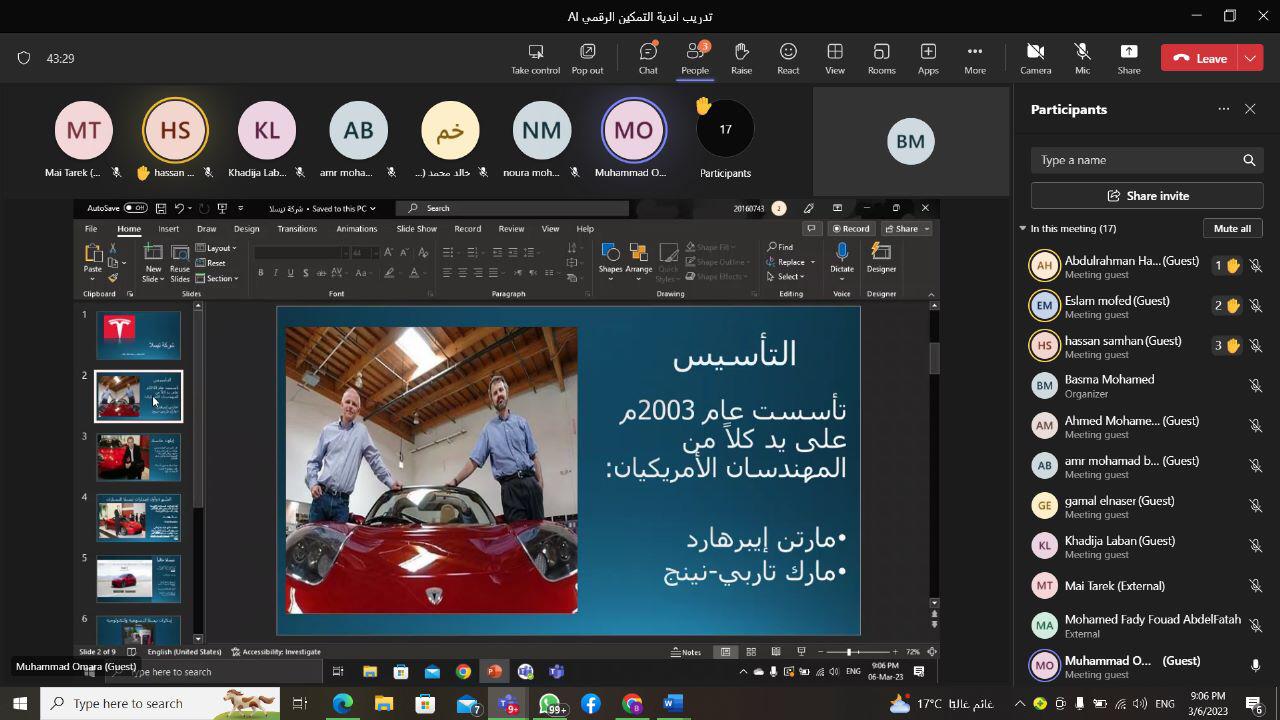Open Microsoft Edge from the taskbar
This screenshot has width=1280, height=720.
343,704
